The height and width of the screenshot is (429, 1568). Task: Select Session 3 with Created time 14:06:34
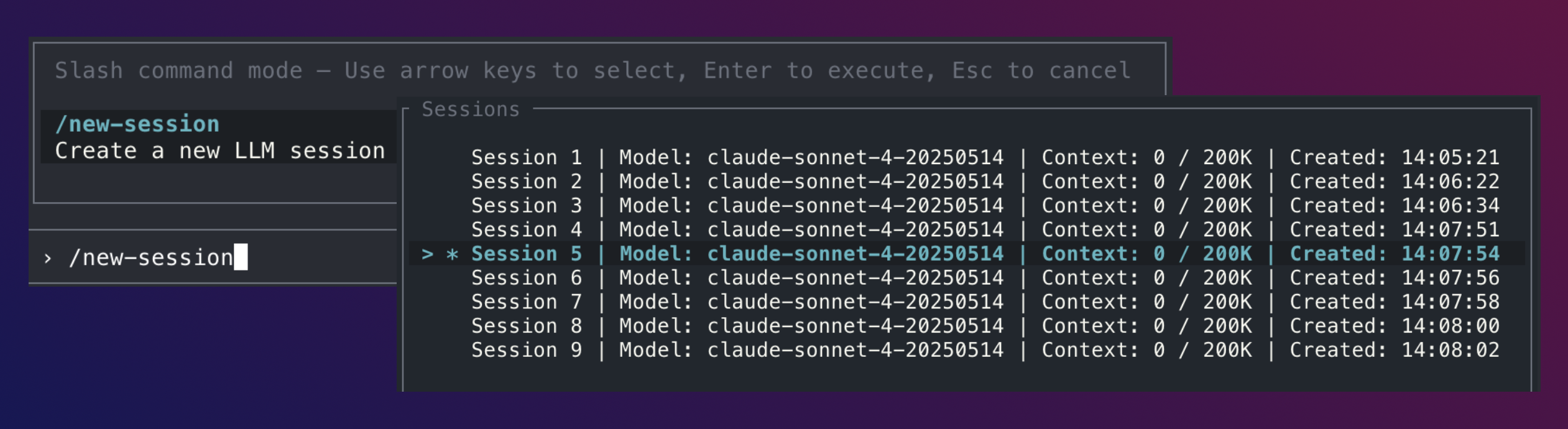[527, 205]
